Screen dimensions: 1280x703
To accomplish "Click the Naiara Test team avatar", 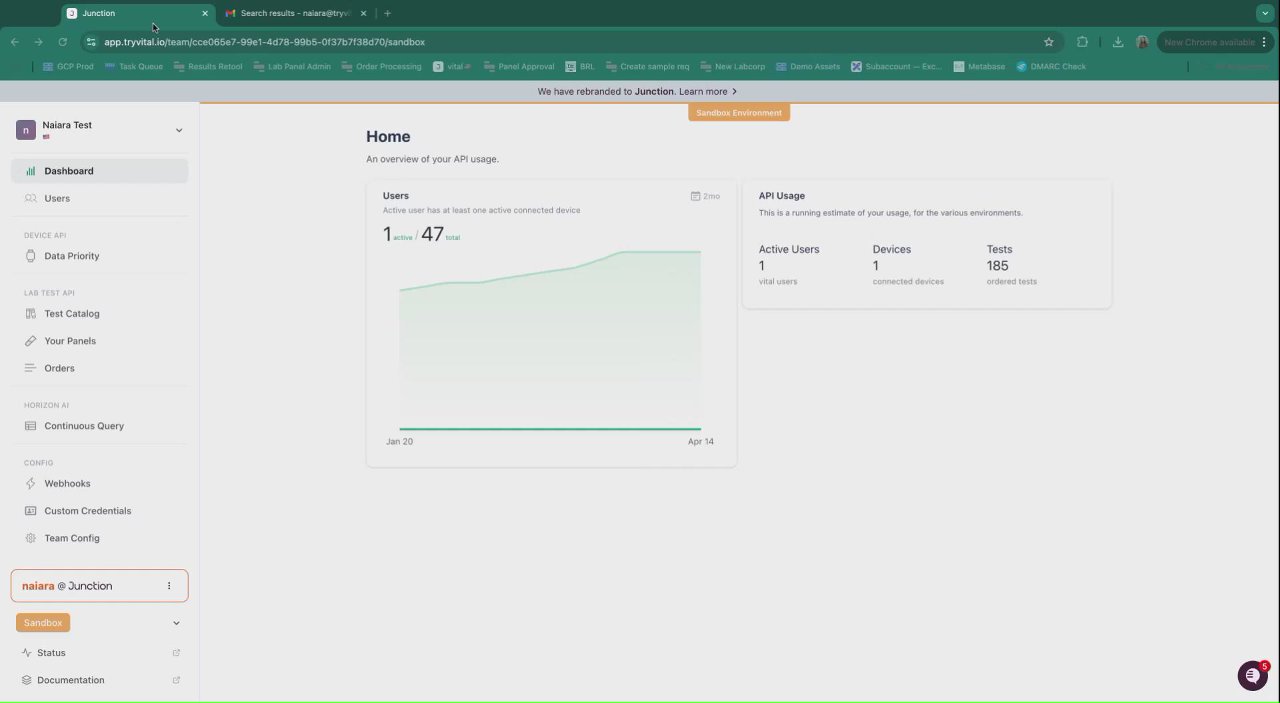I will pos(26,130).
